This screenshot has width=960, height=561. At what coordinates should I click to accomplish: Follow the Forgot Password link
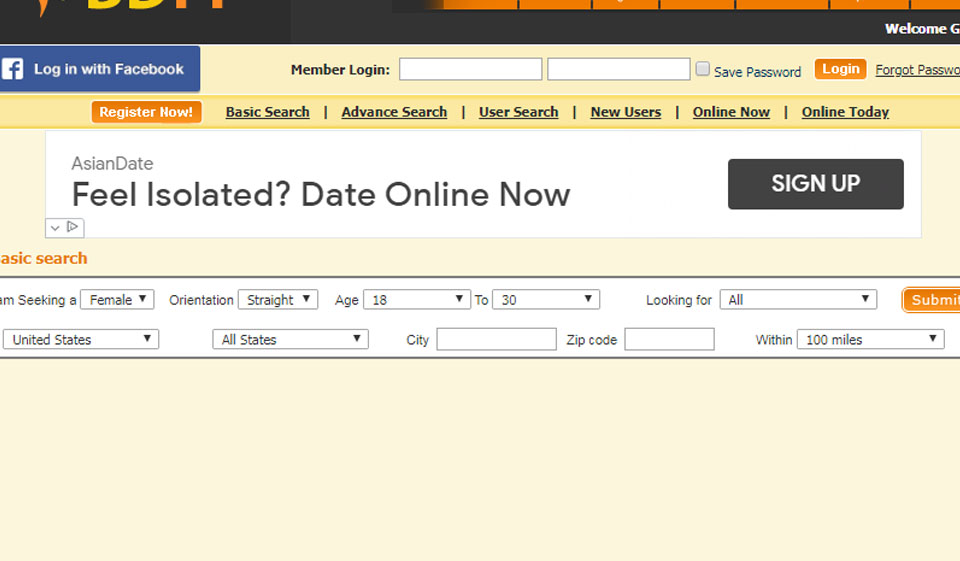(x=917, y=69)
